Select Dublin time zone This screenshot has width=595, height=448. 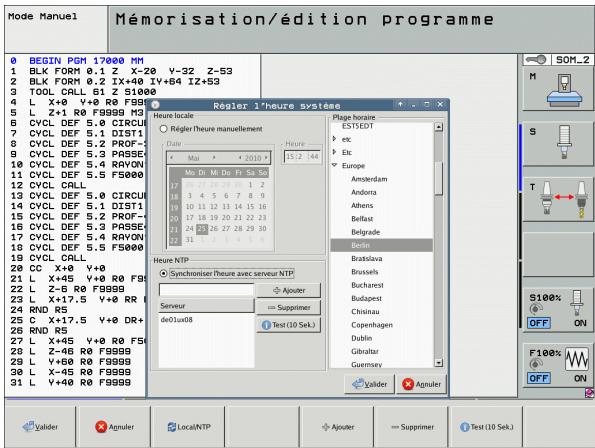tap(361, 338)
